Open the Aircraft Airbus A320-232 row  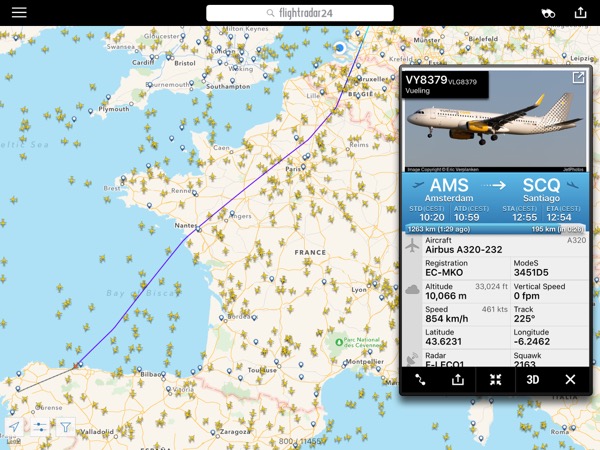[x=495, y=245]
